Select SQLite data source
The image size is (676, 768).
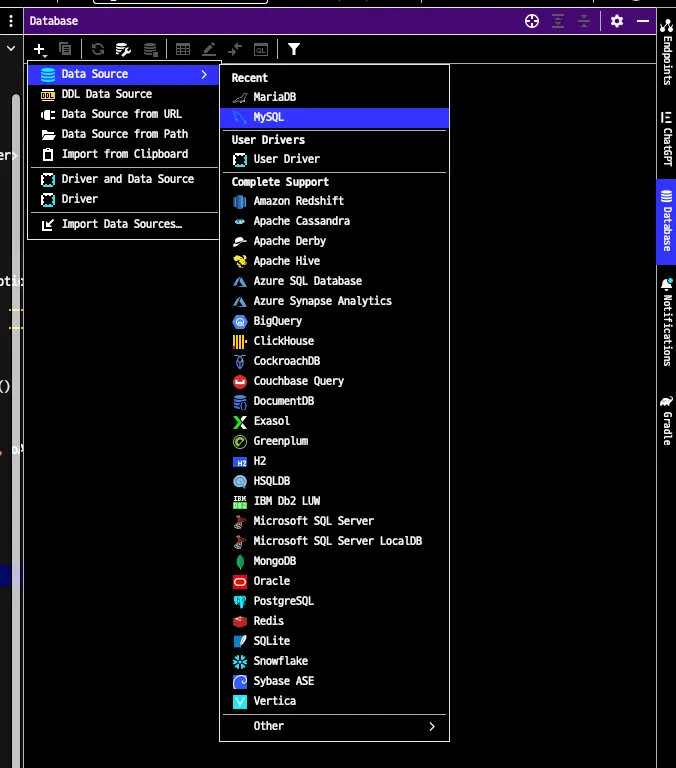(x=334, y=641)
